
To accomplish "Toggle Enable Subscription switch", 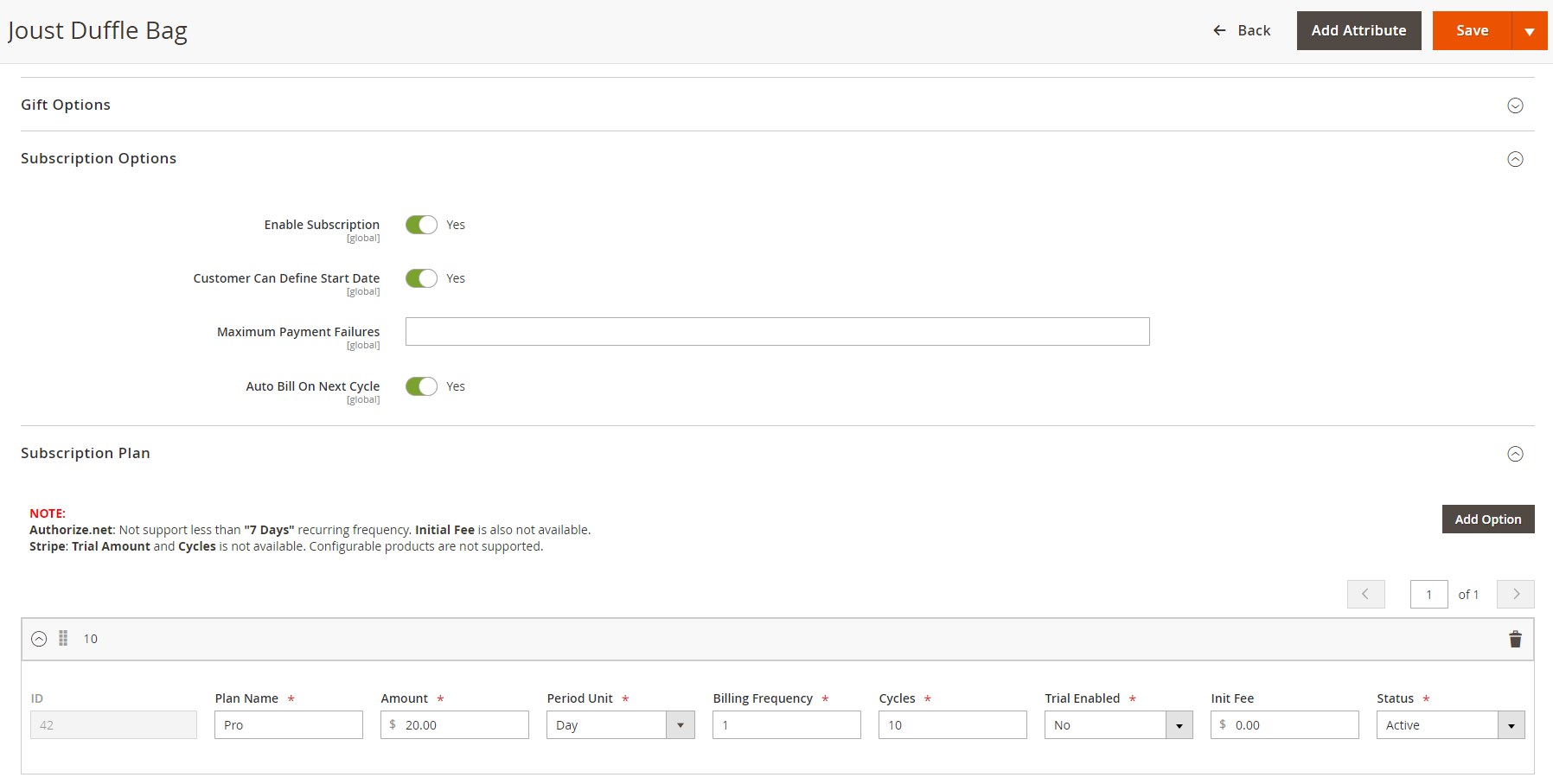I will pos(421,225).
